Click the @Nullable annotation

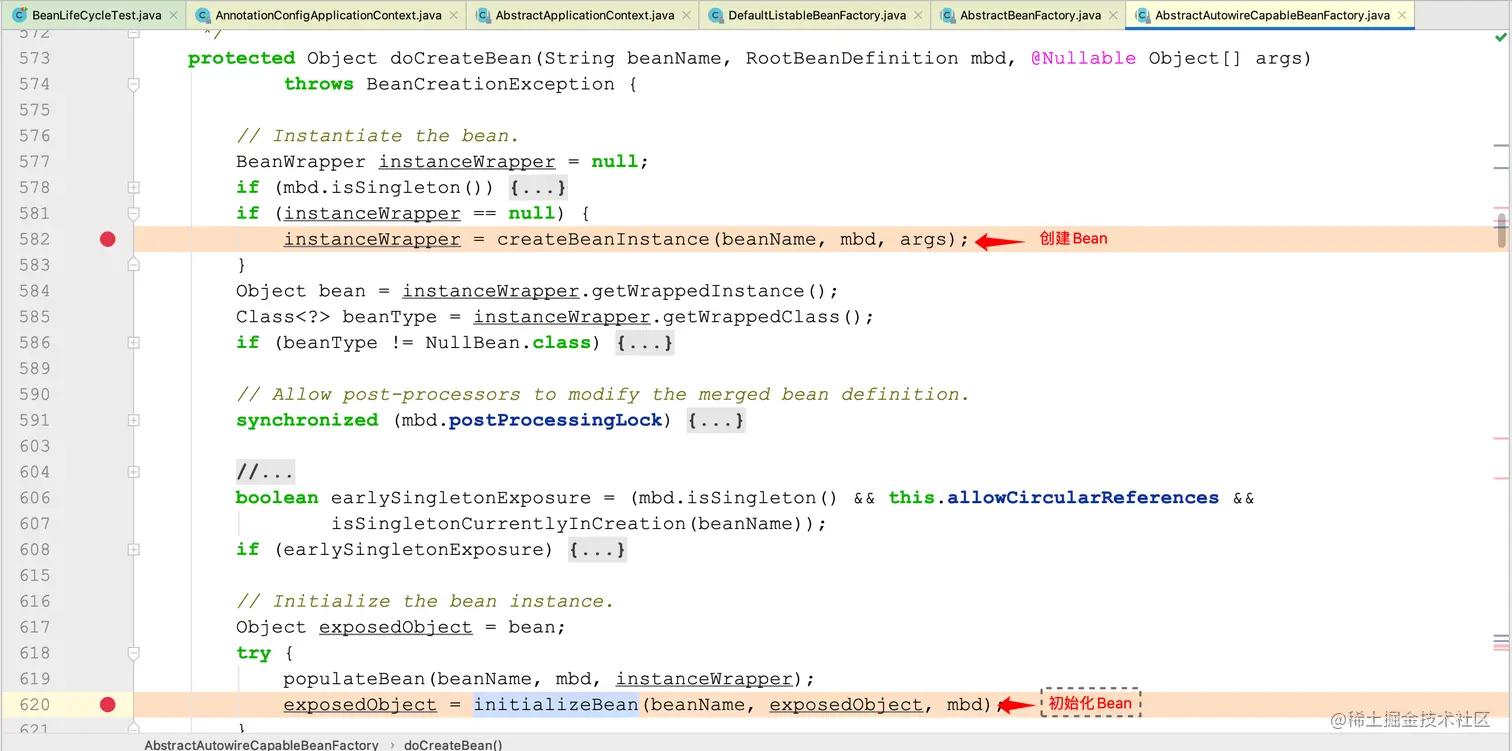pyautogui.click(x=1084, y=59)
